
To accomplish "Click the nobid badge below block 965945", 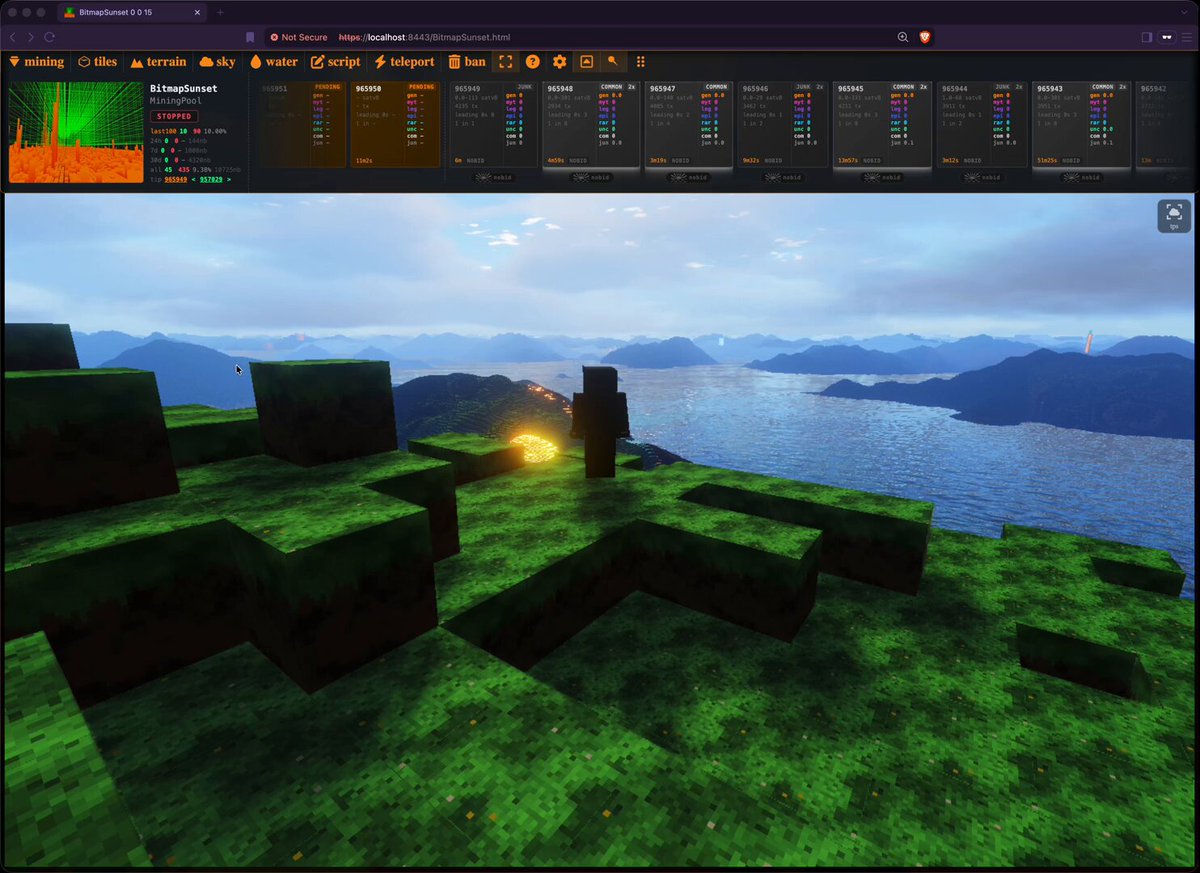I will pos(882,177).
